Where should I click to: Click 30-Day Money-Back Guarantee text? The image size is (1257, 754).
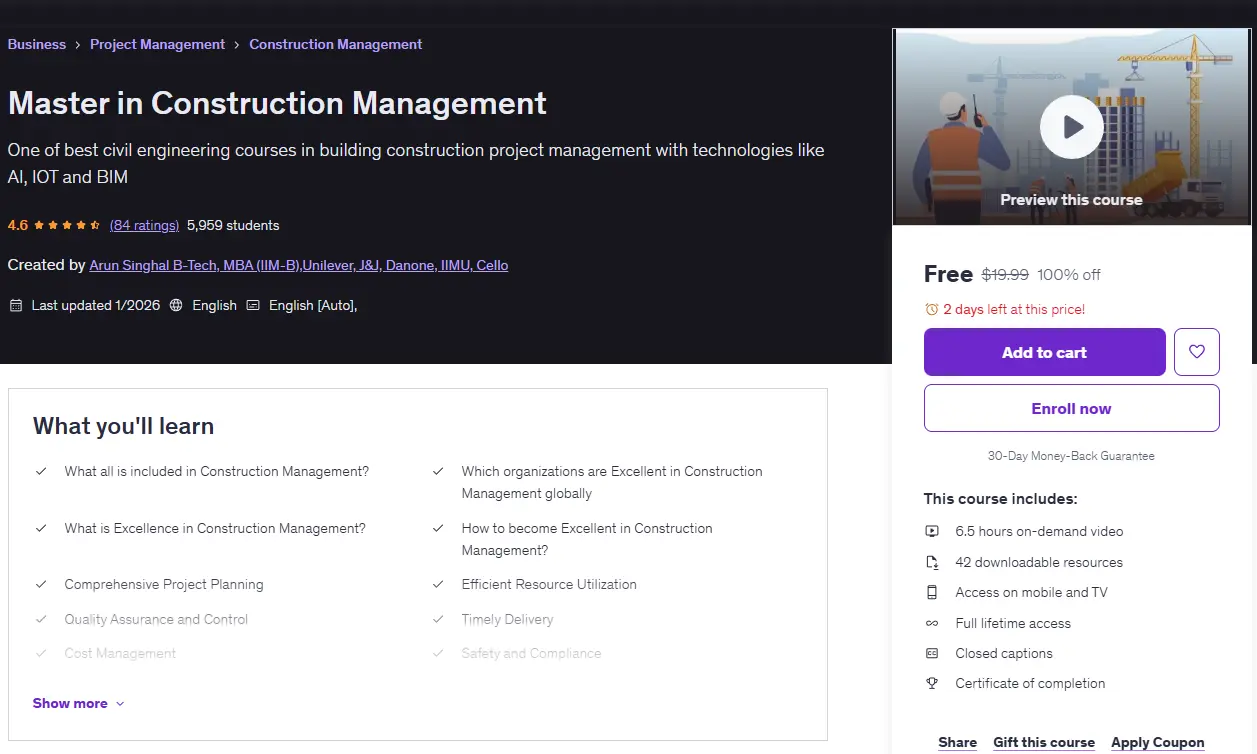[1071, 456]
